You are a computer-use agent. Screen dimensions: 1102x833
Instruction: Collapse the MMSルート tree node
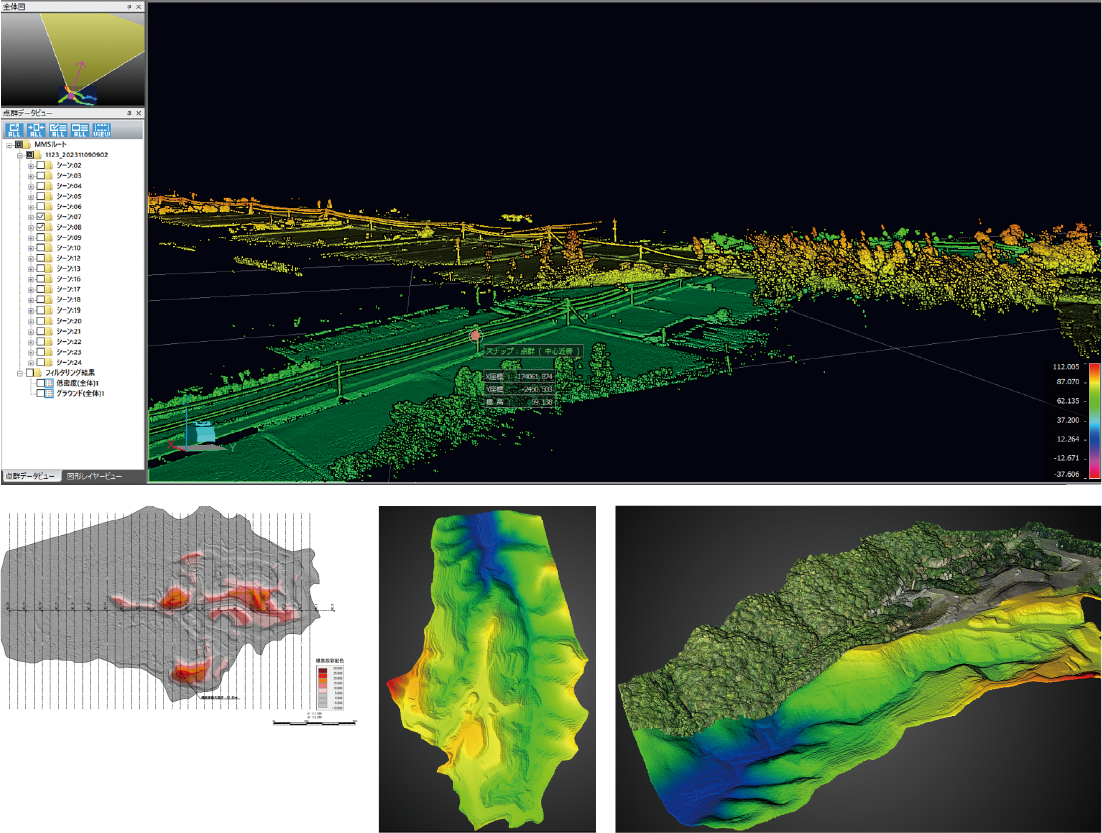point(9,145)
